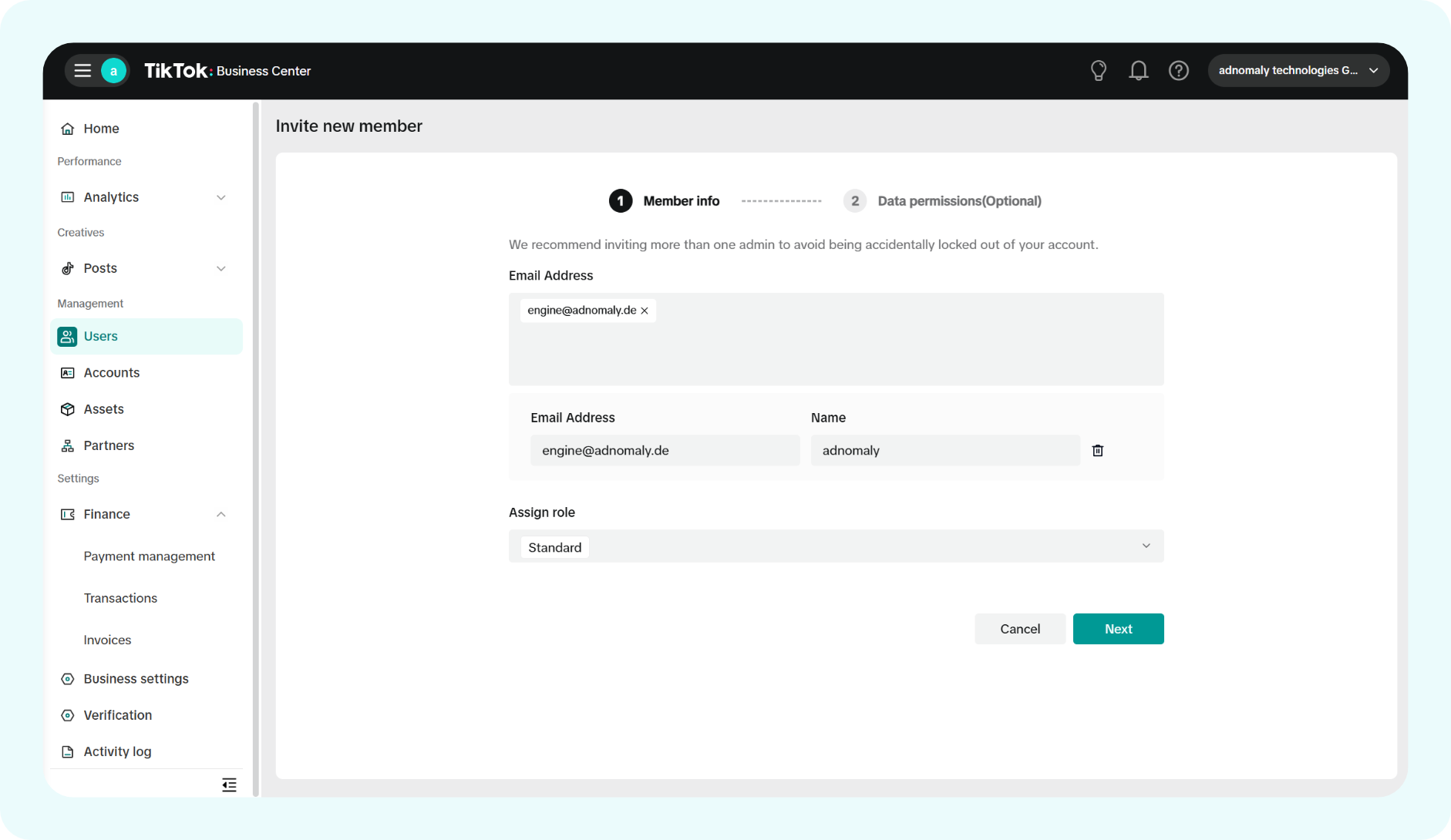Open the Activity log page
The width and height of the screenshot is (1451, 840).
click(117, 751)
